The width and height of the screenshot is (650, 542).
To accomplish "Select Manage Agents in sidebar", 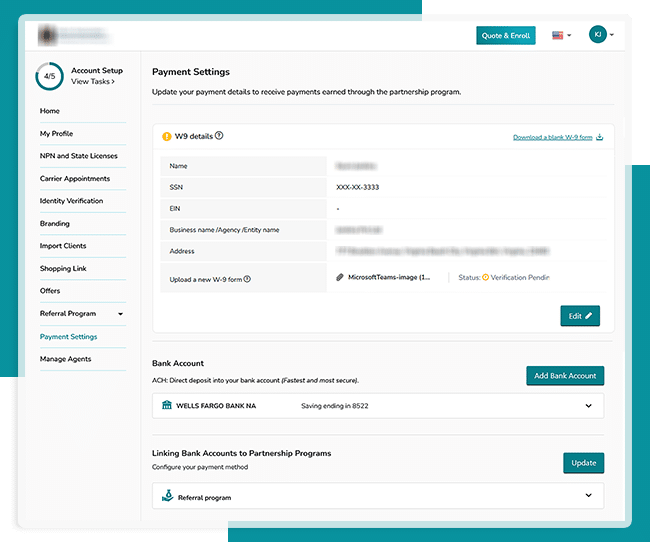I will click(65, 359).
